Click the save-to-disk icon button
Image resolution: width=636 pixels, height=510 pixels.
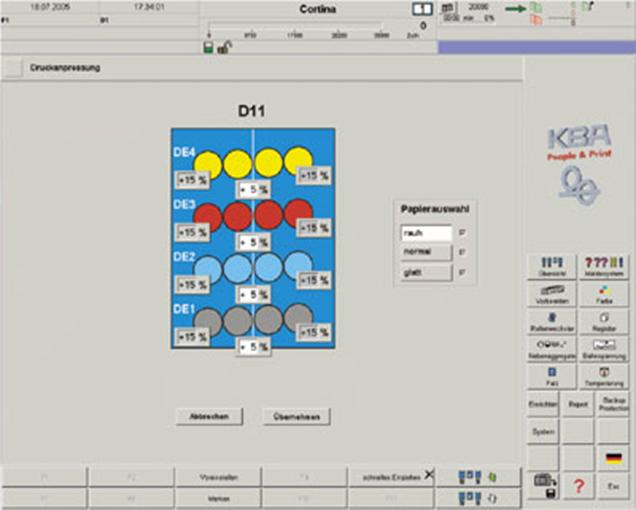pyautogui.click(x=544, y=486)
